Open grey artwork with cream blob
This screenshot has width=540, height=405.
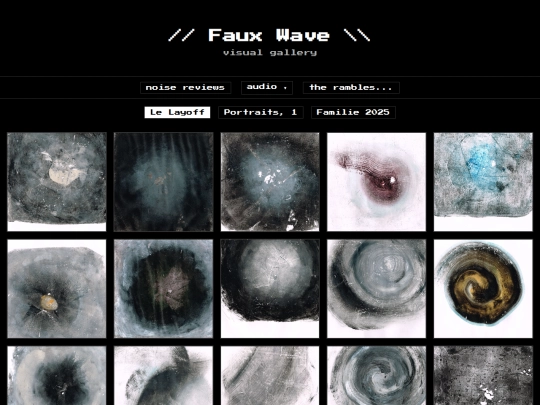[x=57, y=182]
